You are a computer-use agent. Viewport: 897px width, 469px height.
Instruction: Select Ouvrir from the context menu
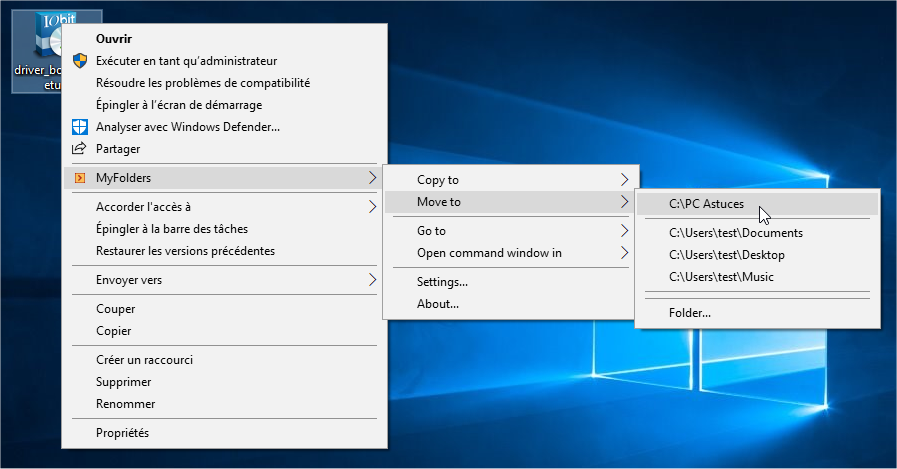click(x=116, y=39)
